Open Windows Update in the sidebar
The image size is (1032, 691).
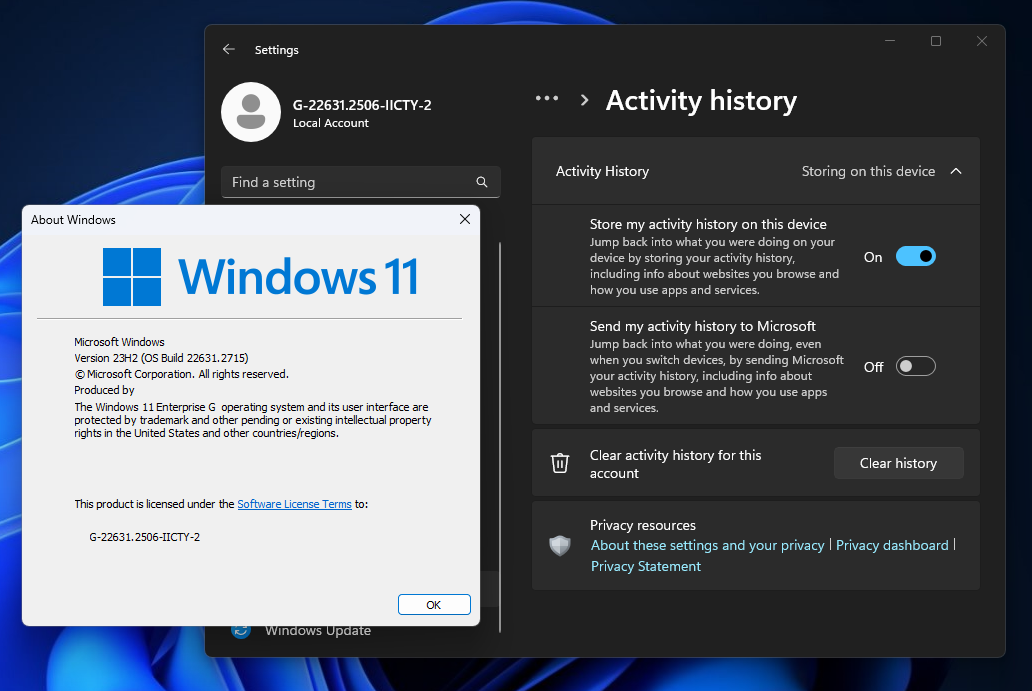point(318,630)
